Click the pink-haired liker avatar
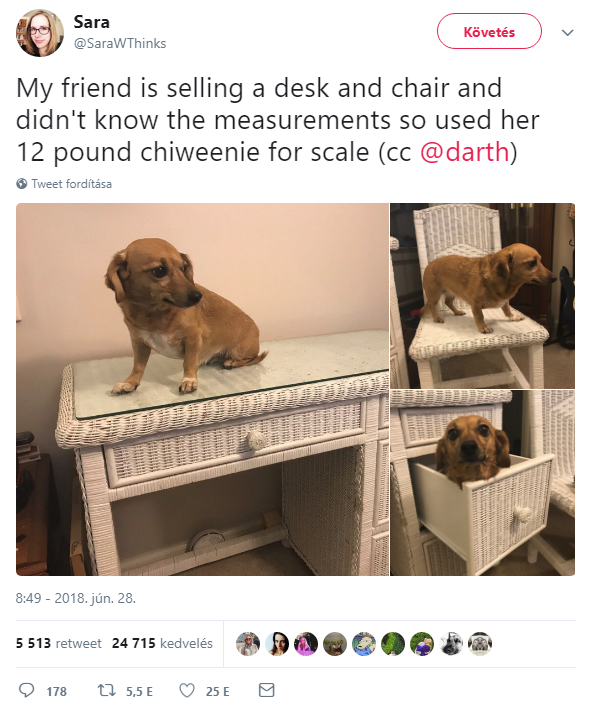 click(306, 643)
